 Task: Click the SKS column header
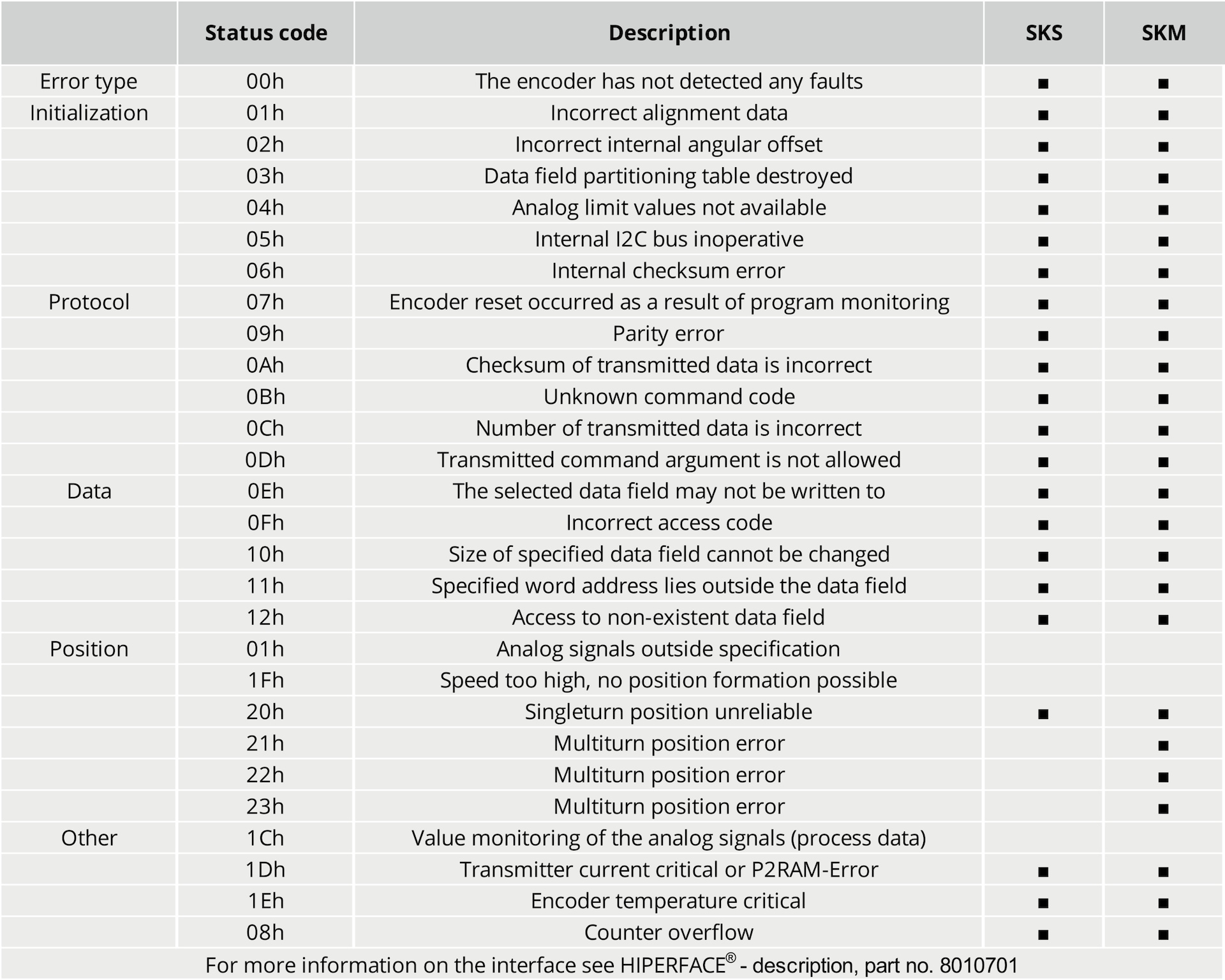click(1044, 33)
